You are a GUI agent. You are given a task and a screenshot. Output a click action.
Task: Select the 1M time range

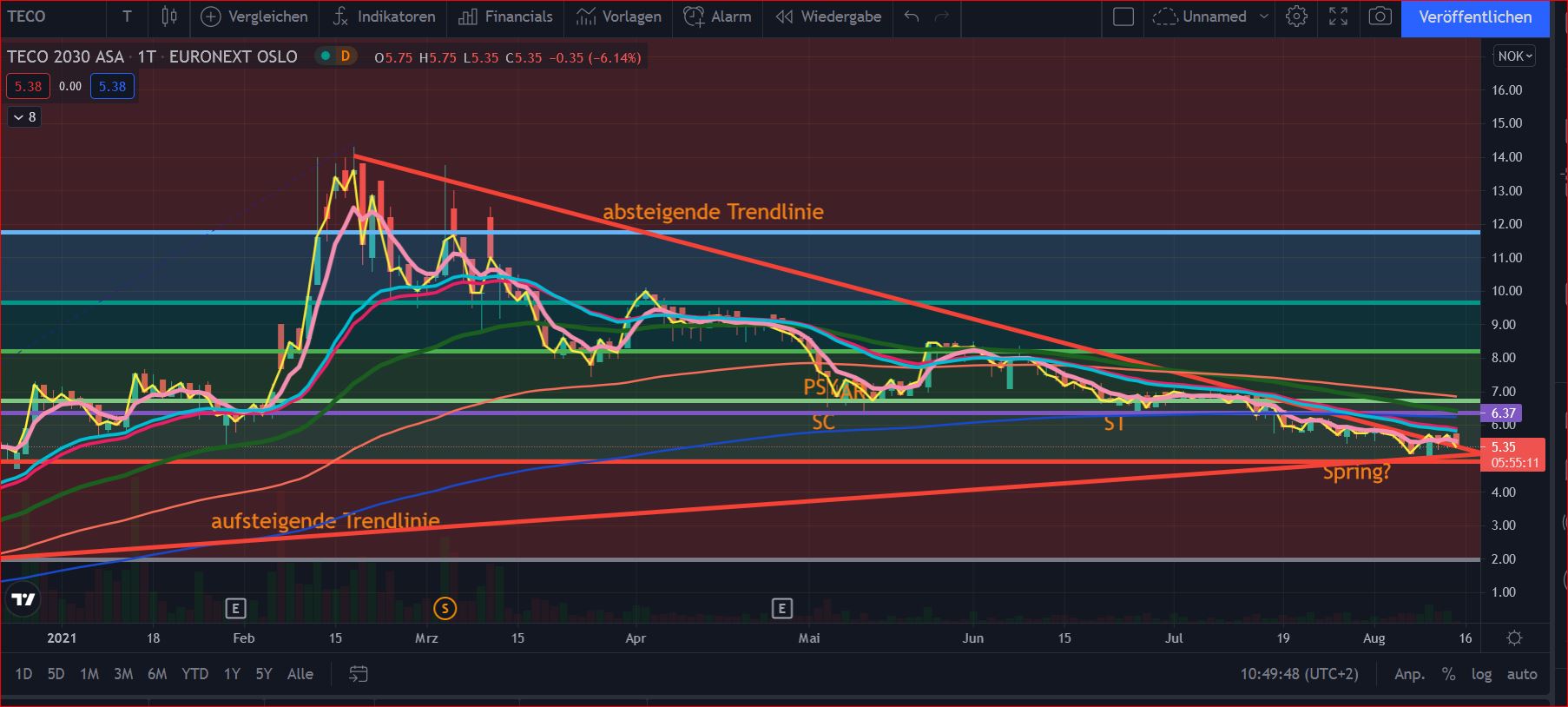(89, 674)
